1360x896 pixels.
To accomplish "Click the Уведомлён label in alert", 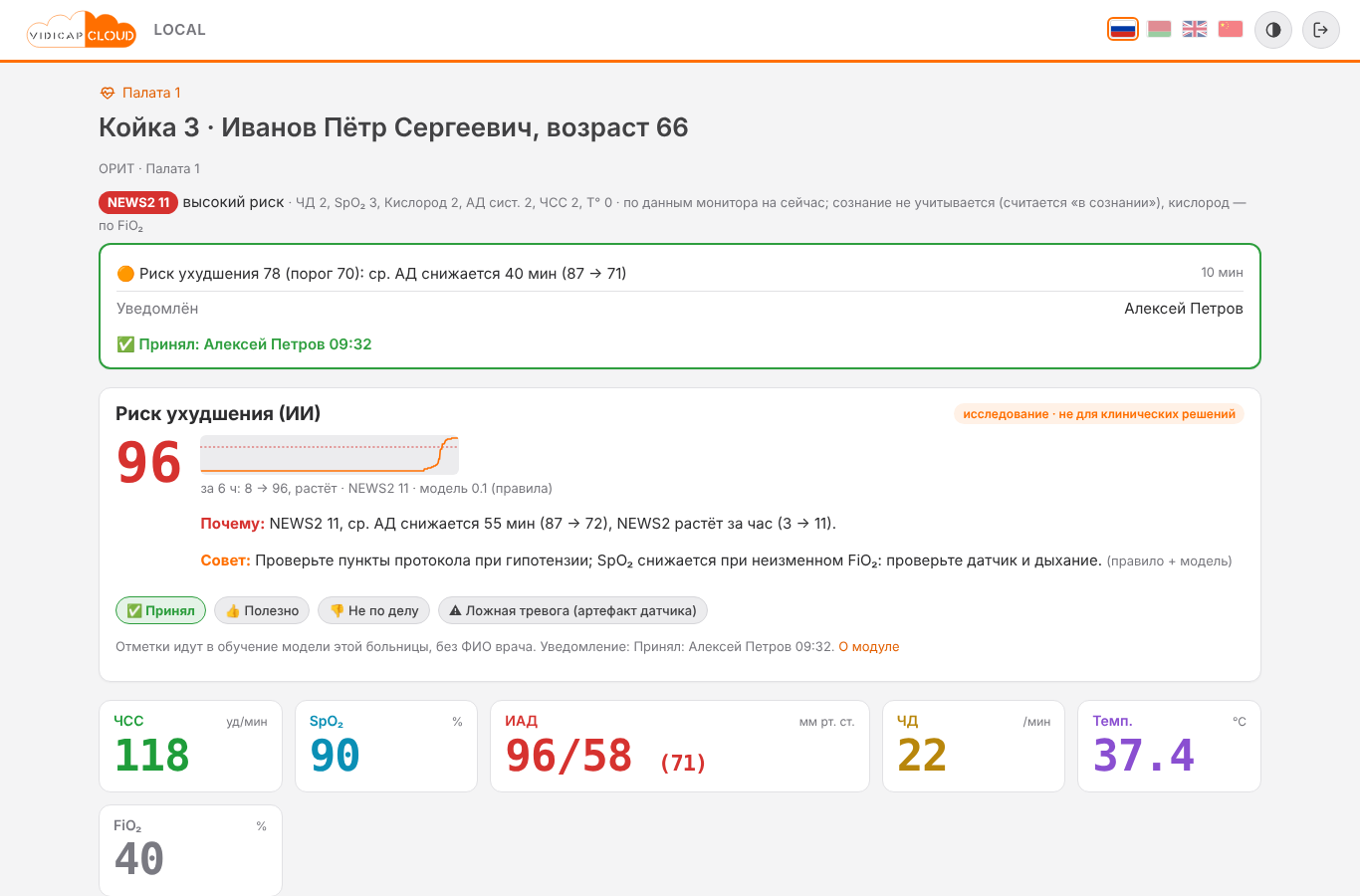I will click(157, 309).
